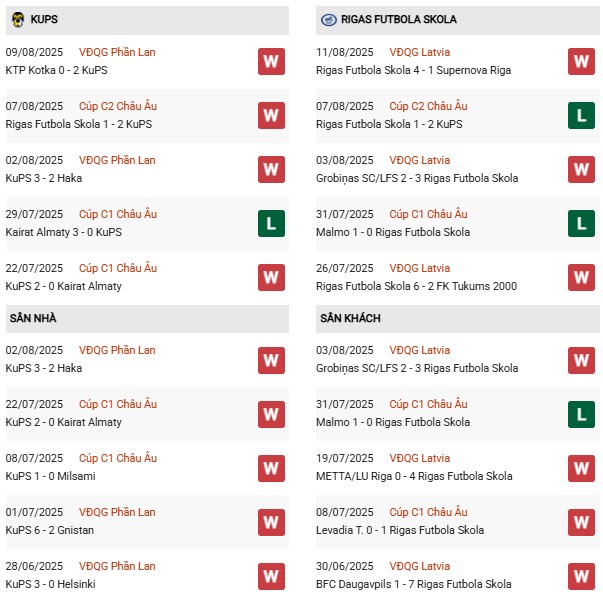
Task: Click W badge for BFC Daugavpils match
Action: click(581, 576)
